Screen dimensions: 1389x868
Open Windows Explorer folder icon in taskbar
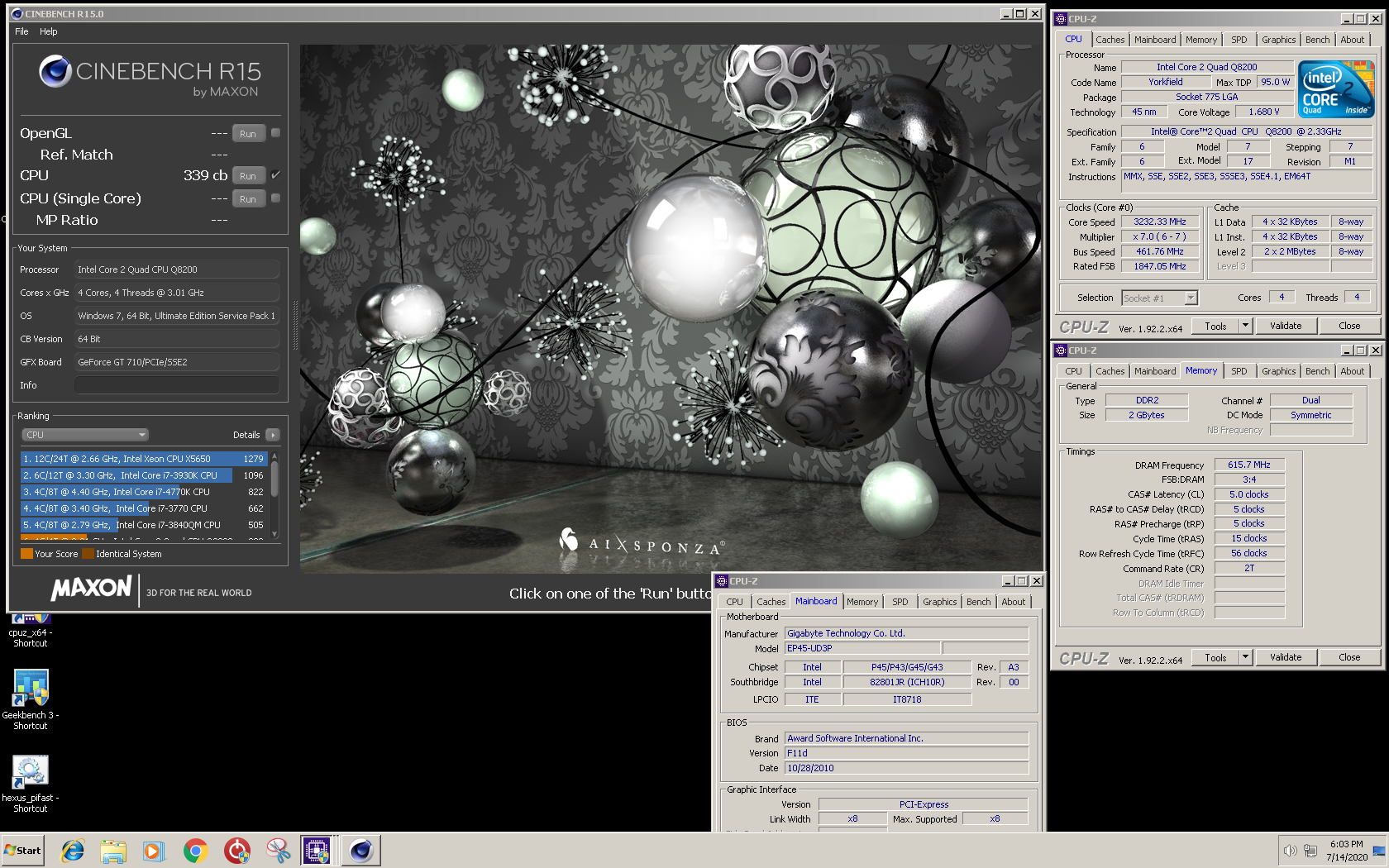(113, 851)
